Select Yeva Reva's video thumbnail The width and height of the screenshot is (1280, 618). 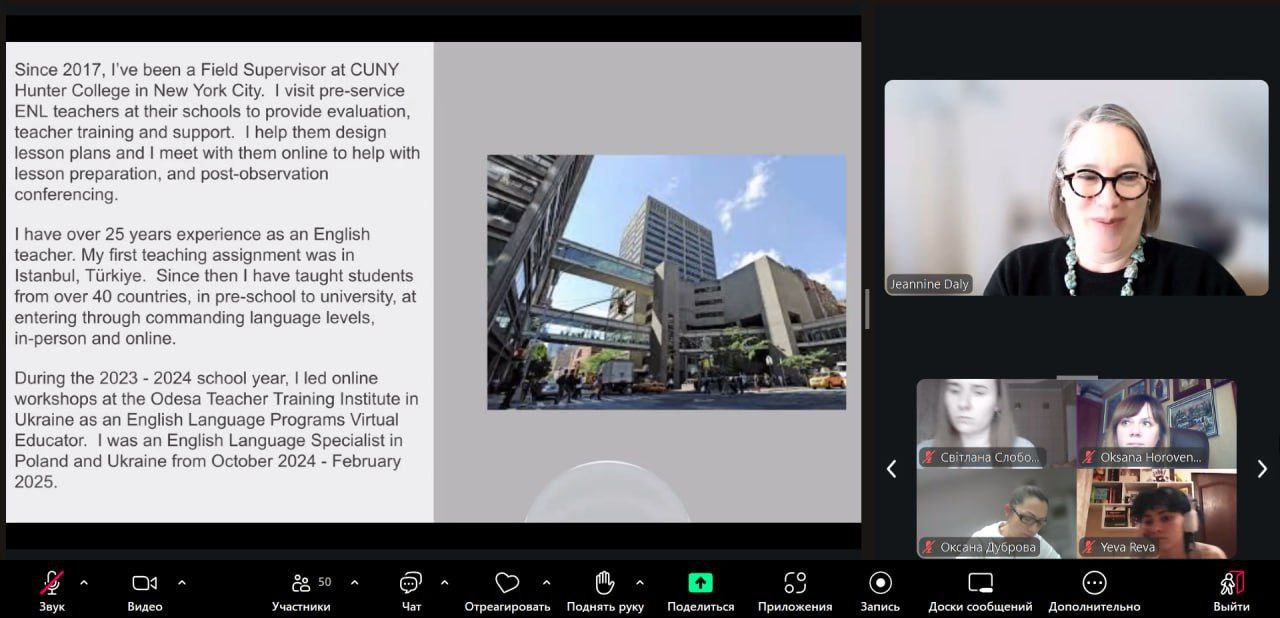(x=1156, y=514)
